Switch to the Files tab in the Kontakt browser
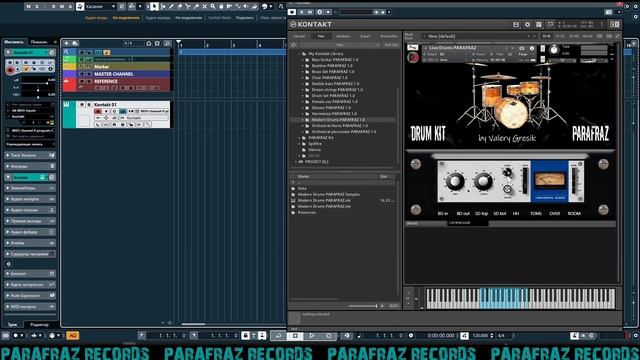640x360 pixels. pos(321,36)
